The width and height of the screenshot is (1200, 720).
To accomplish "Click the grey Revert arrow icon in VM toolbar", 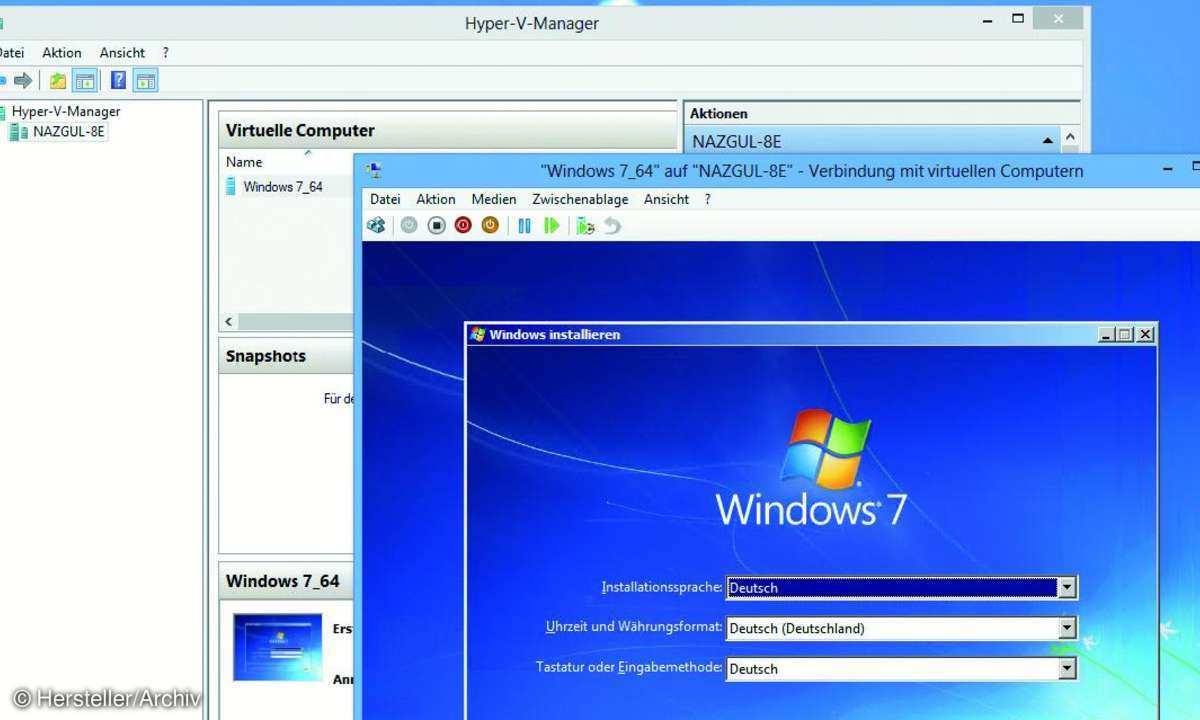I will [x=612, y=226].
